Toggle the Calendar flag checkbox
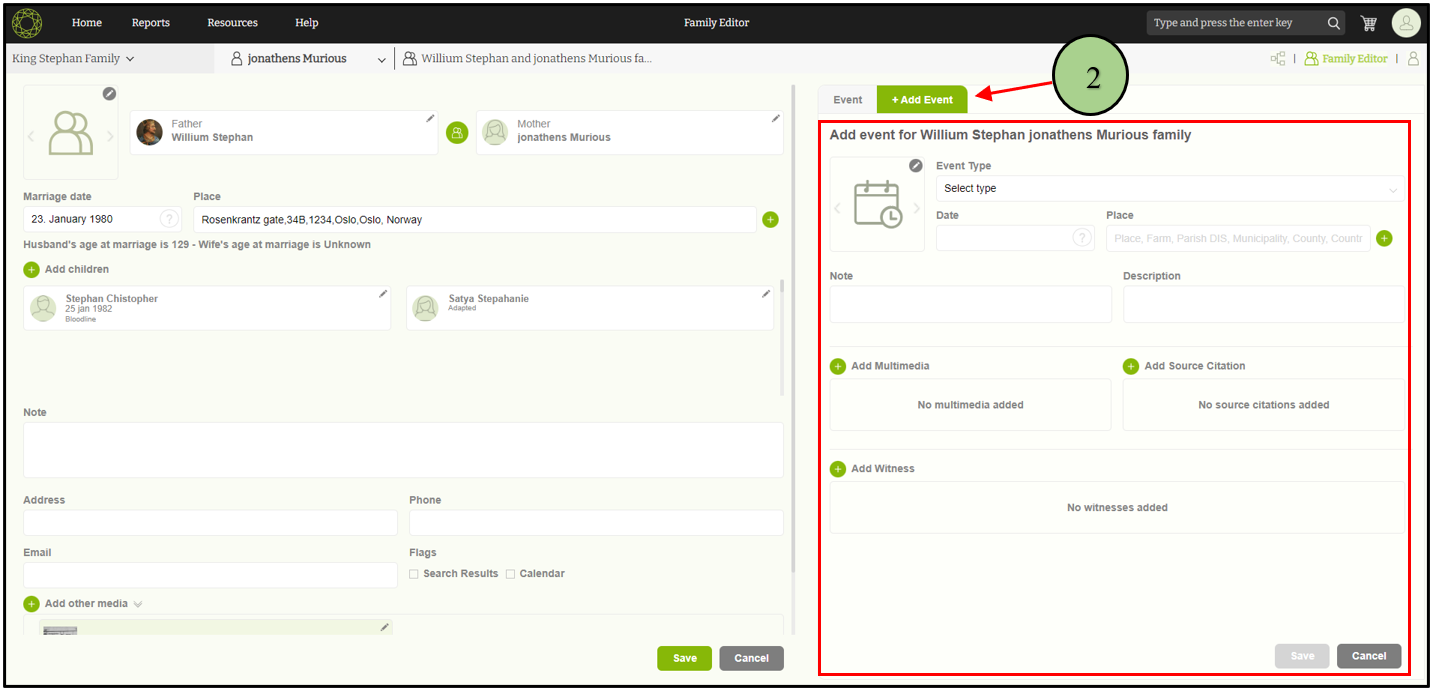Screen dimensions: 1433x692 pyautogui.click(x=510, y=574)
